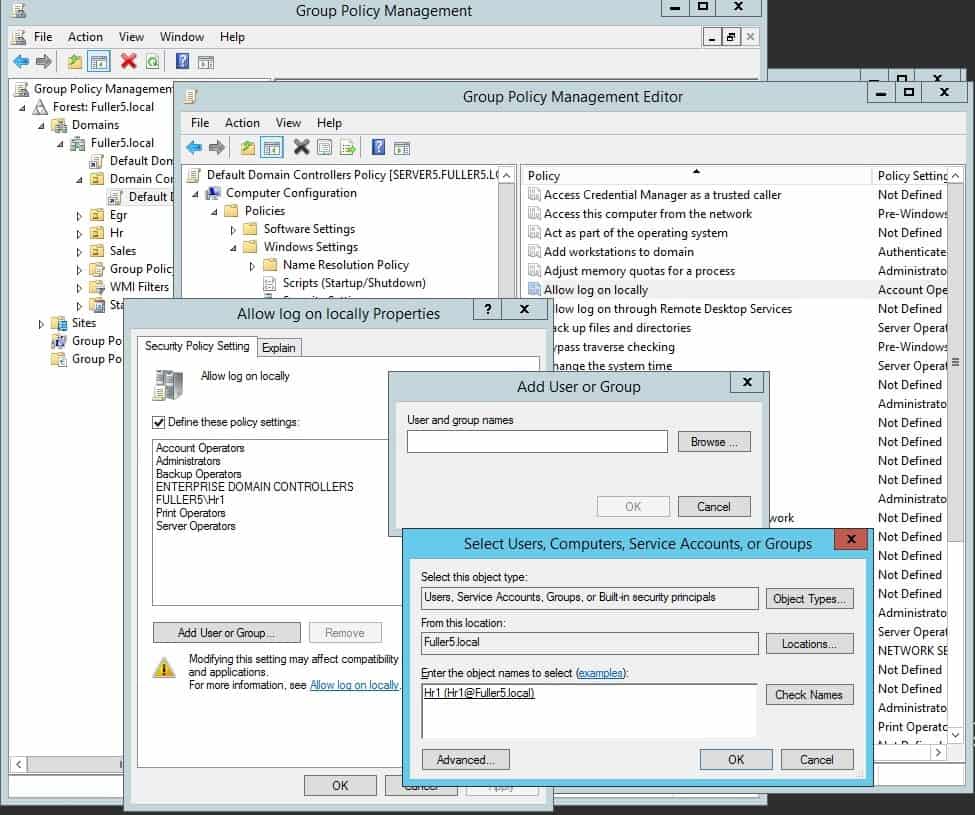Select Backup Operators list entry
The width and height of the screenshot is (975, 815).
[x=198, y=474]
